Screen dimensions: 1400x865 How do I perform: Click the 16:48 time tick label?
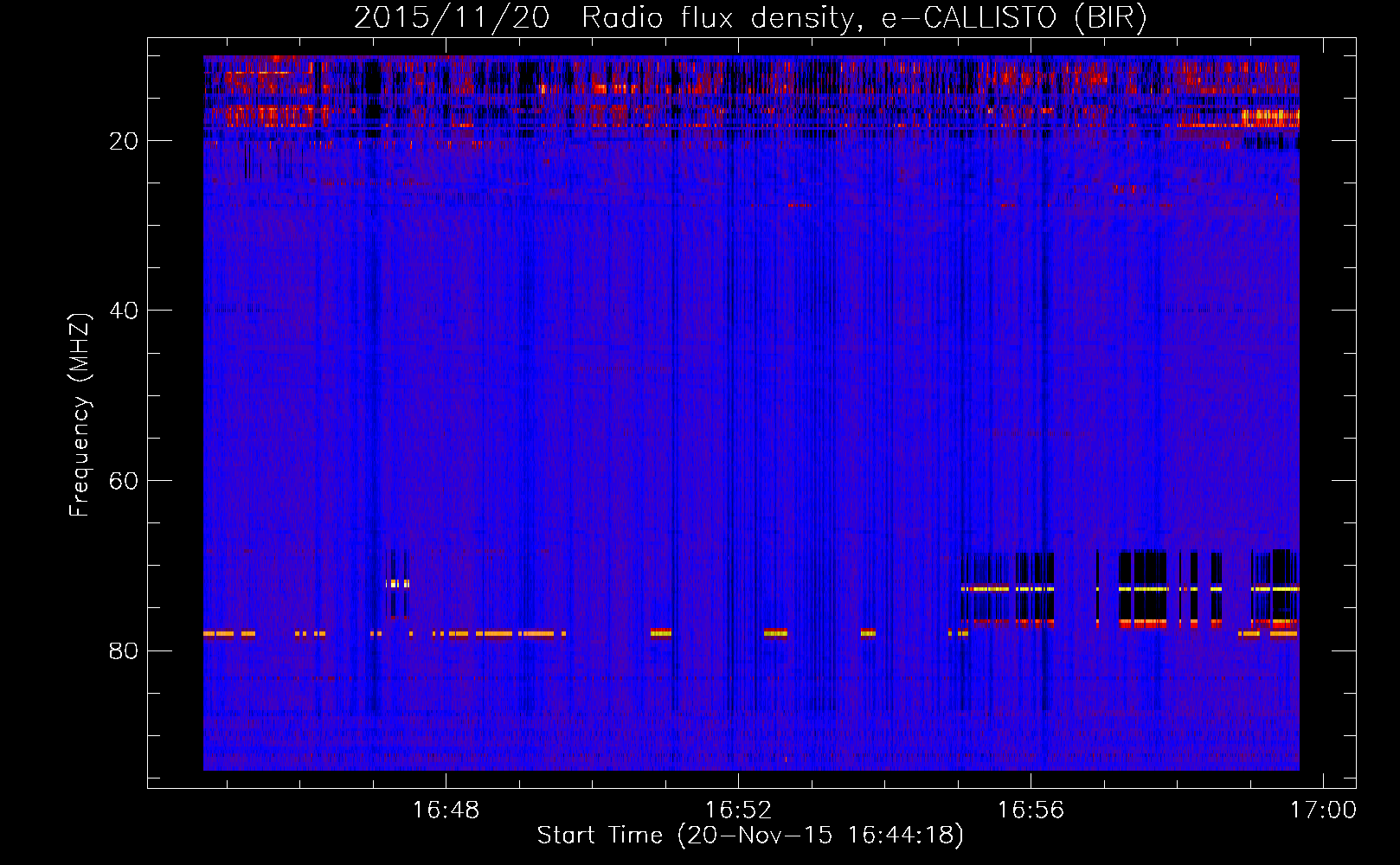point(446,810)
